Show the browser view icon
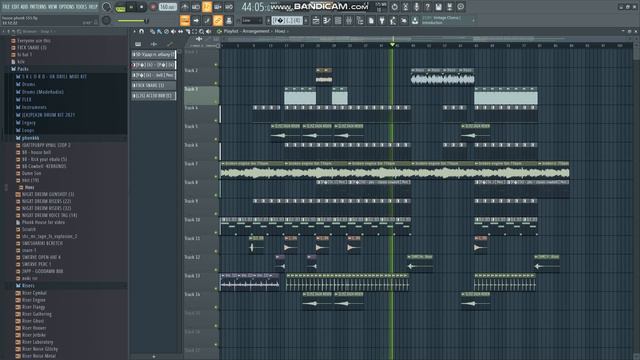The image size is (640, 360). coord(360,20)
